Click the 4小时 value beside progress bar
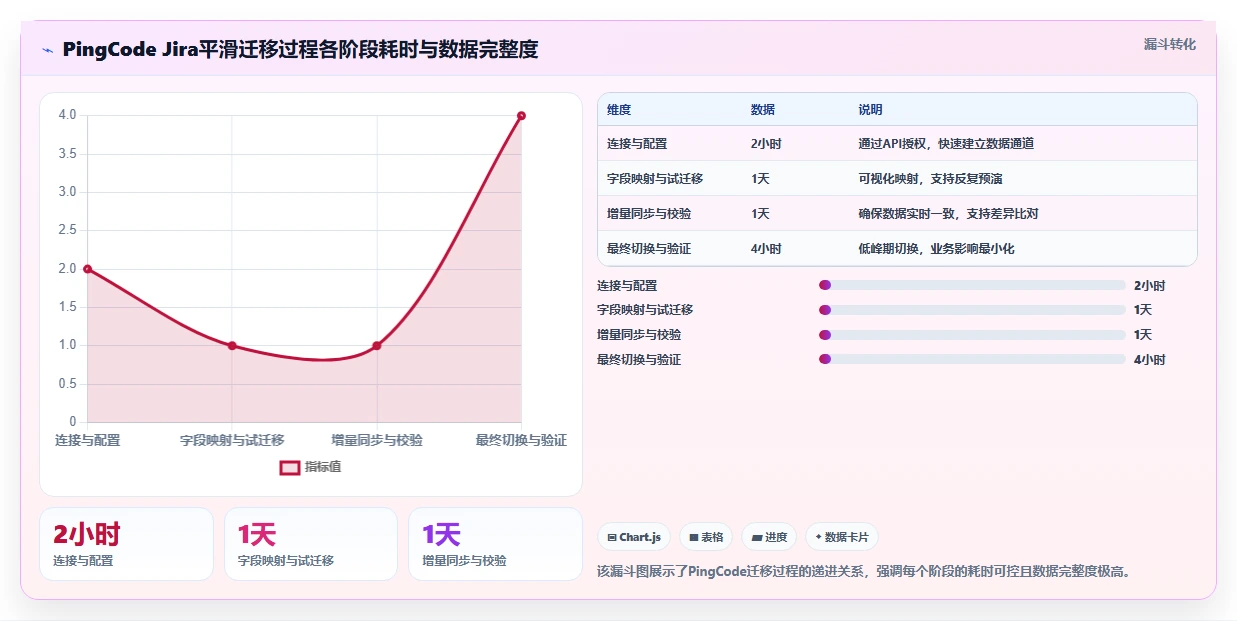Viewport: 1237px width, 621px height. click(x=1149, y=360)
